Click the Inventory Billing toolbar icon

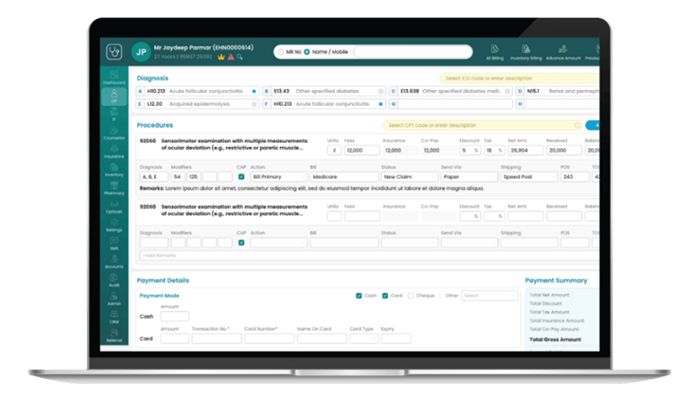click(526, 52)
